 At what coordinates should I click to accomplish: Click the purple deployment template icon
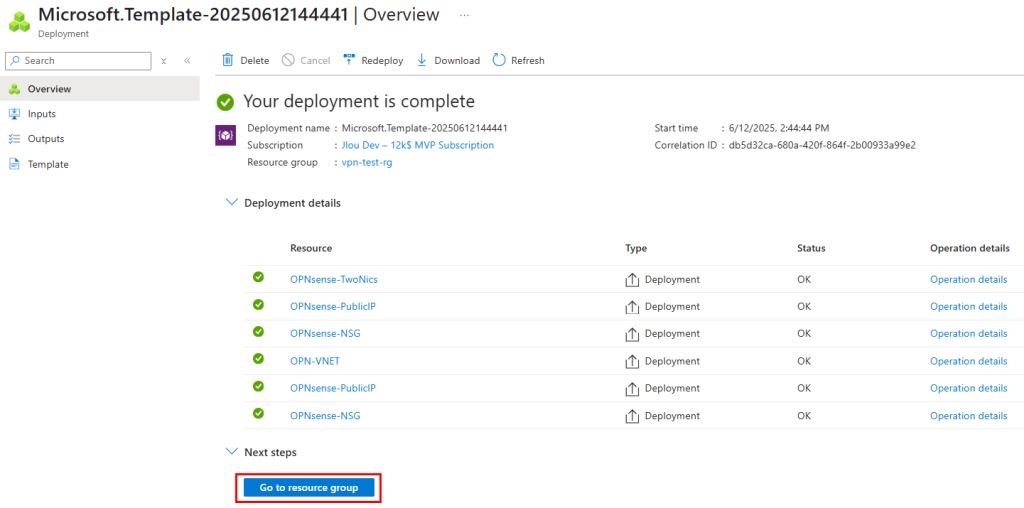tap(225, 135)
